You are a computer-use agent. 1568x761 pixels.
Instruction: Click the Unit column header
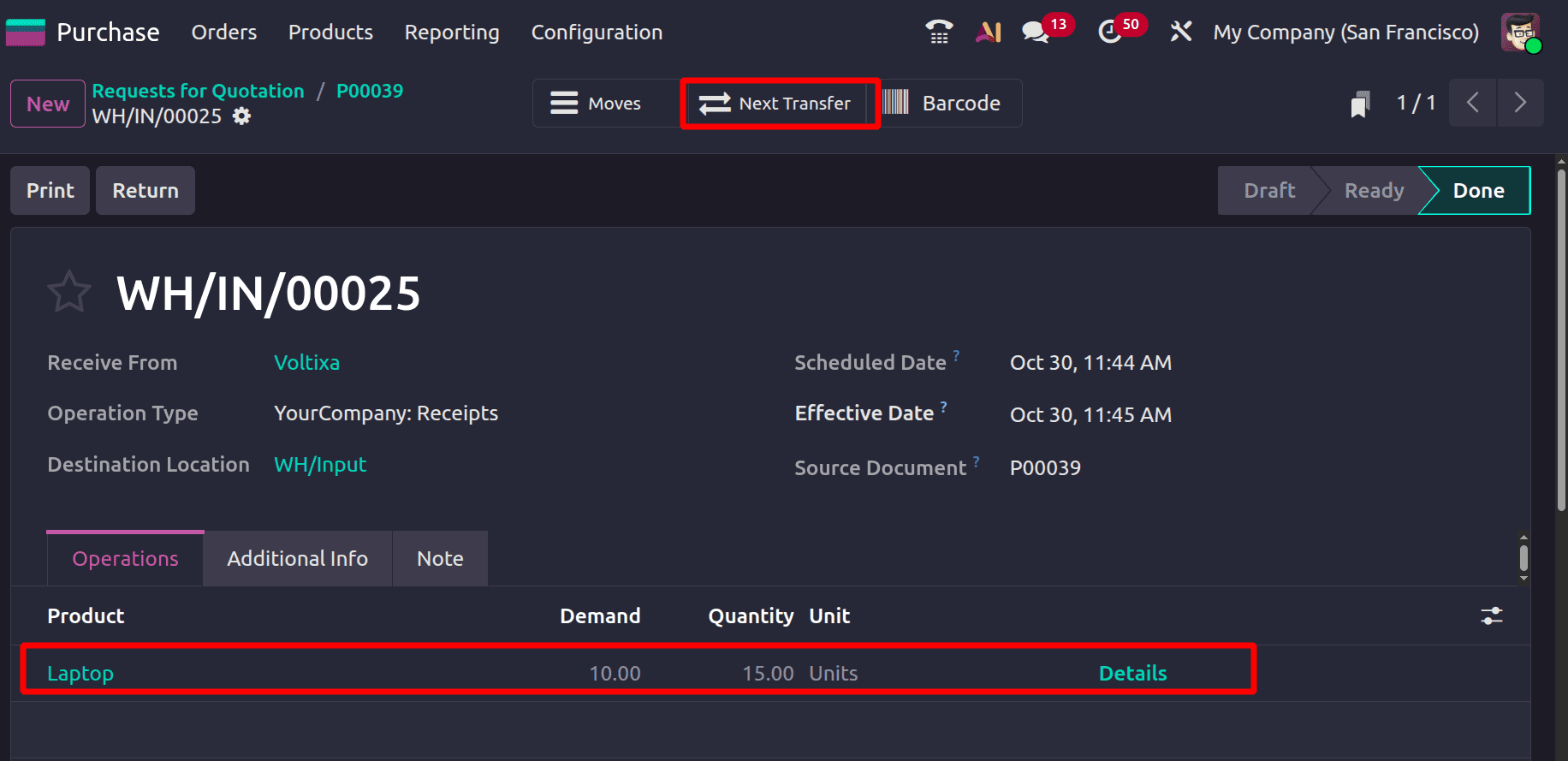tap(829, 615)
